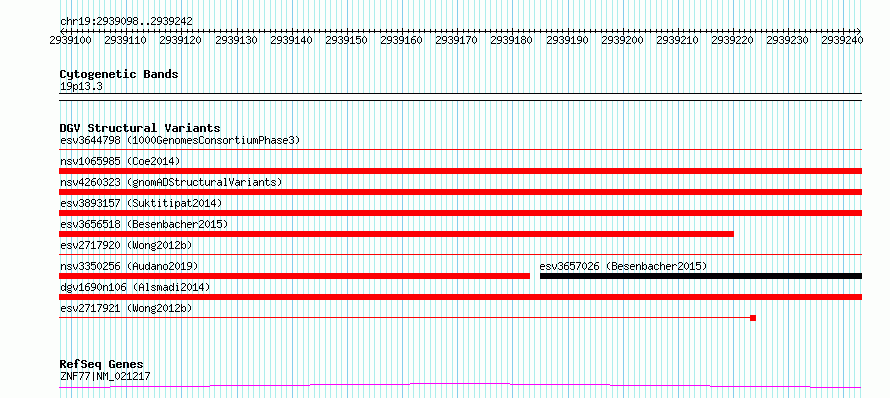
Task: Select the magenta ZNF77 gene track line
Action: pos(460,386)
